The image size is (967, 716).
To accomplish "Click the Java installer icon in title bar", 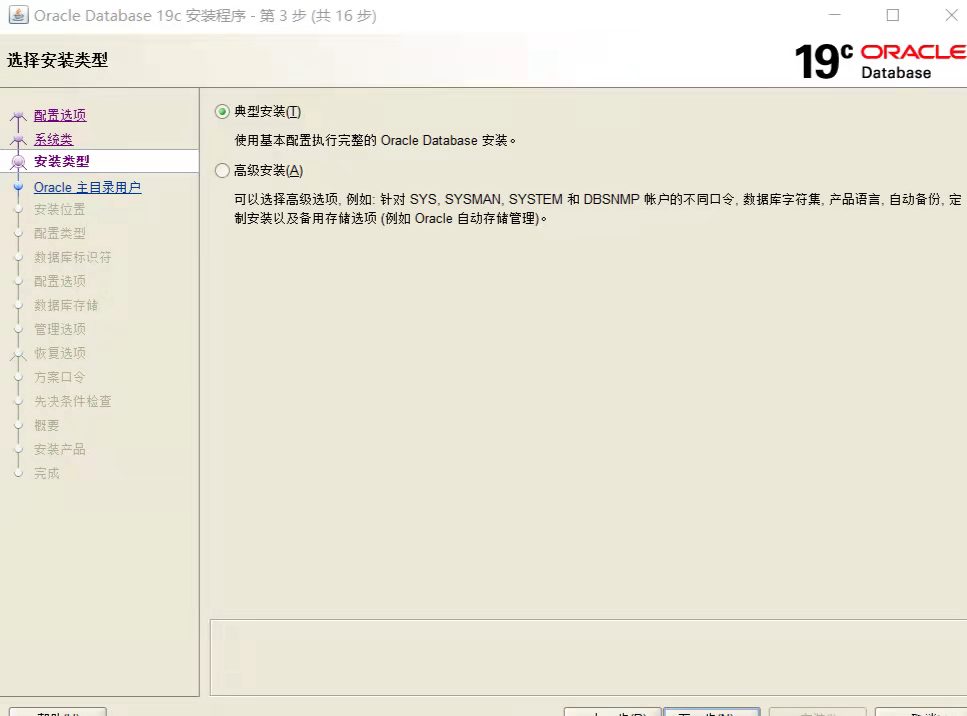I will click(18, 15).
